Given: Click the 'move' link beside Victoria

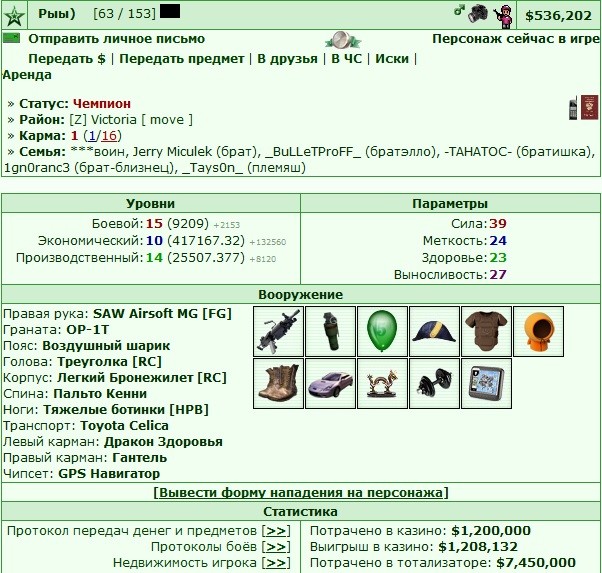Looking at the screenshot, I should pos(167,120).
